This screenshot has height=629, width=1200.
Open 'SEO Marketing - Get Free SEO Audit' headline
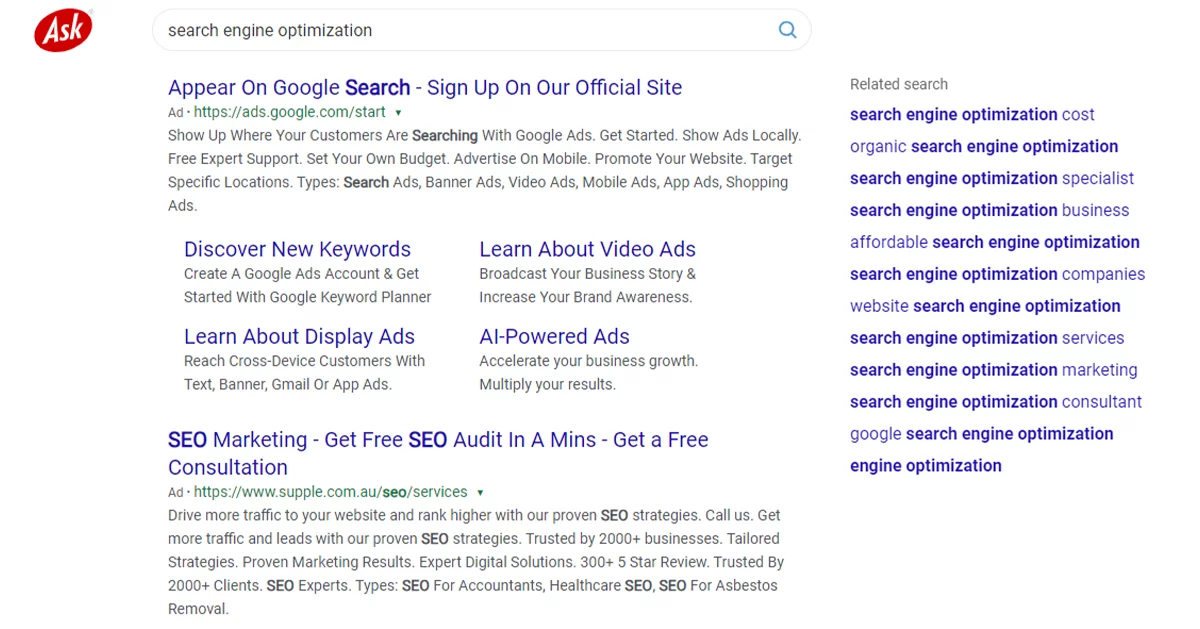[x=438, y=453]
